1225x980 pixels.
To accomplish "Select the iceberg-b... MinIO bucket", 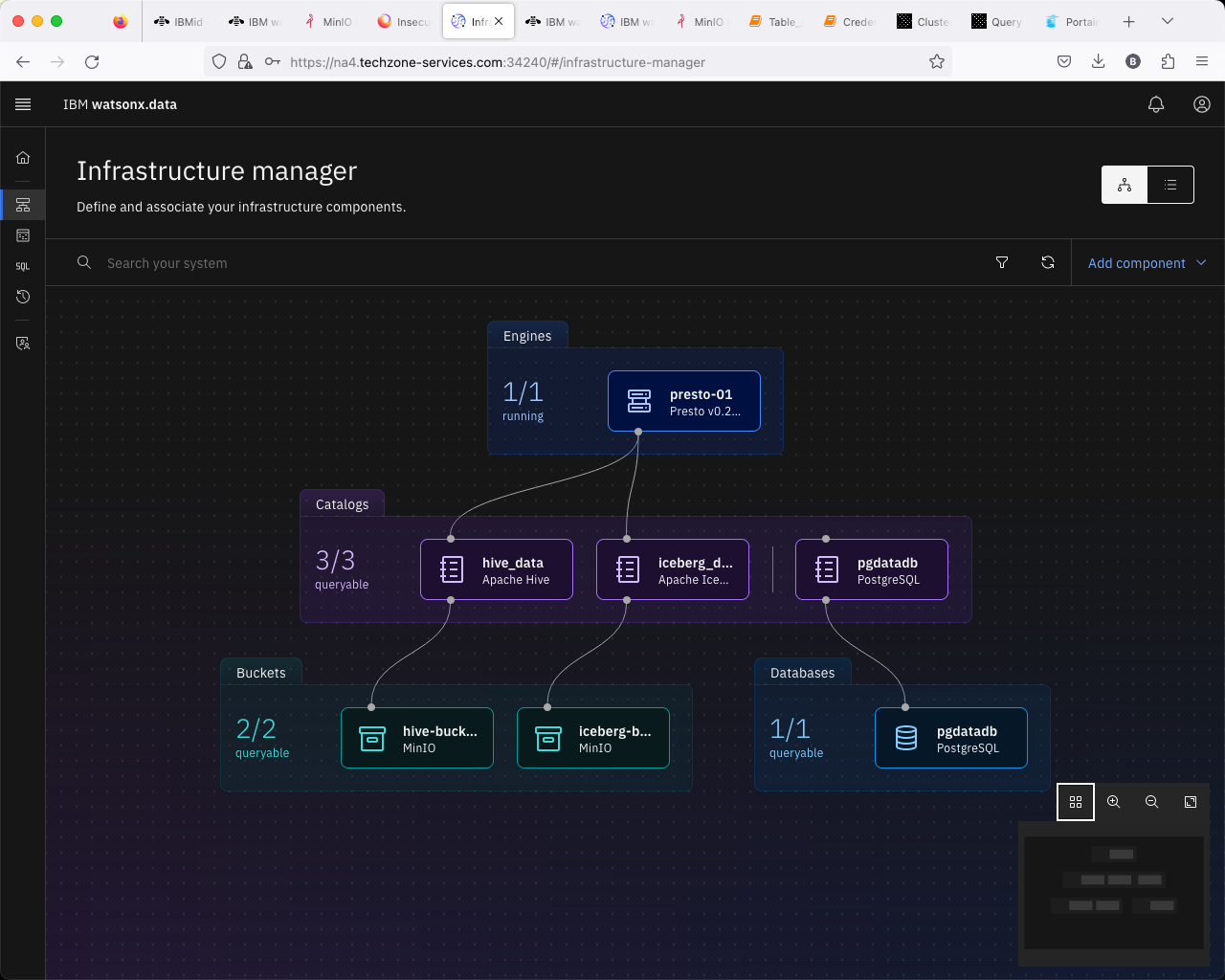I will 593,738.
